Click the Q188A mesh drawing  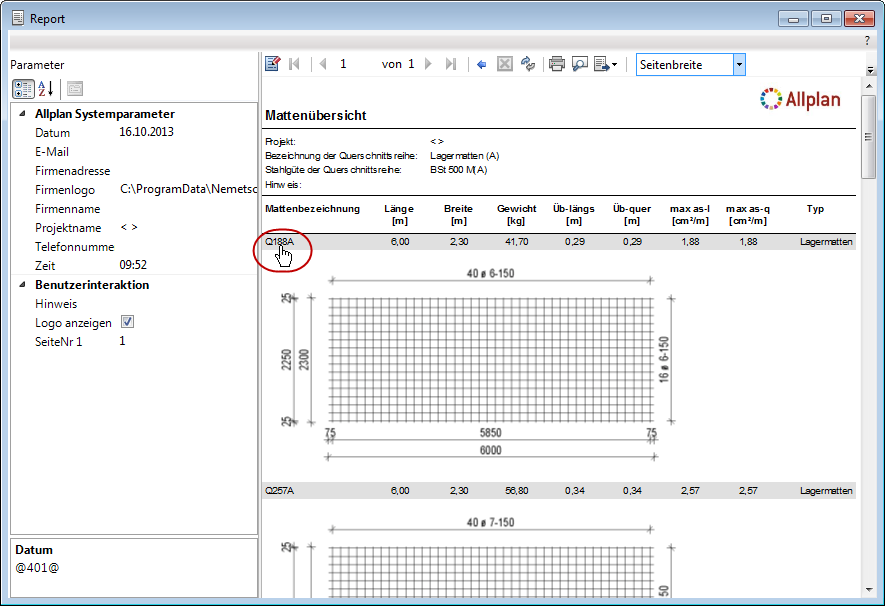[490, 360]
